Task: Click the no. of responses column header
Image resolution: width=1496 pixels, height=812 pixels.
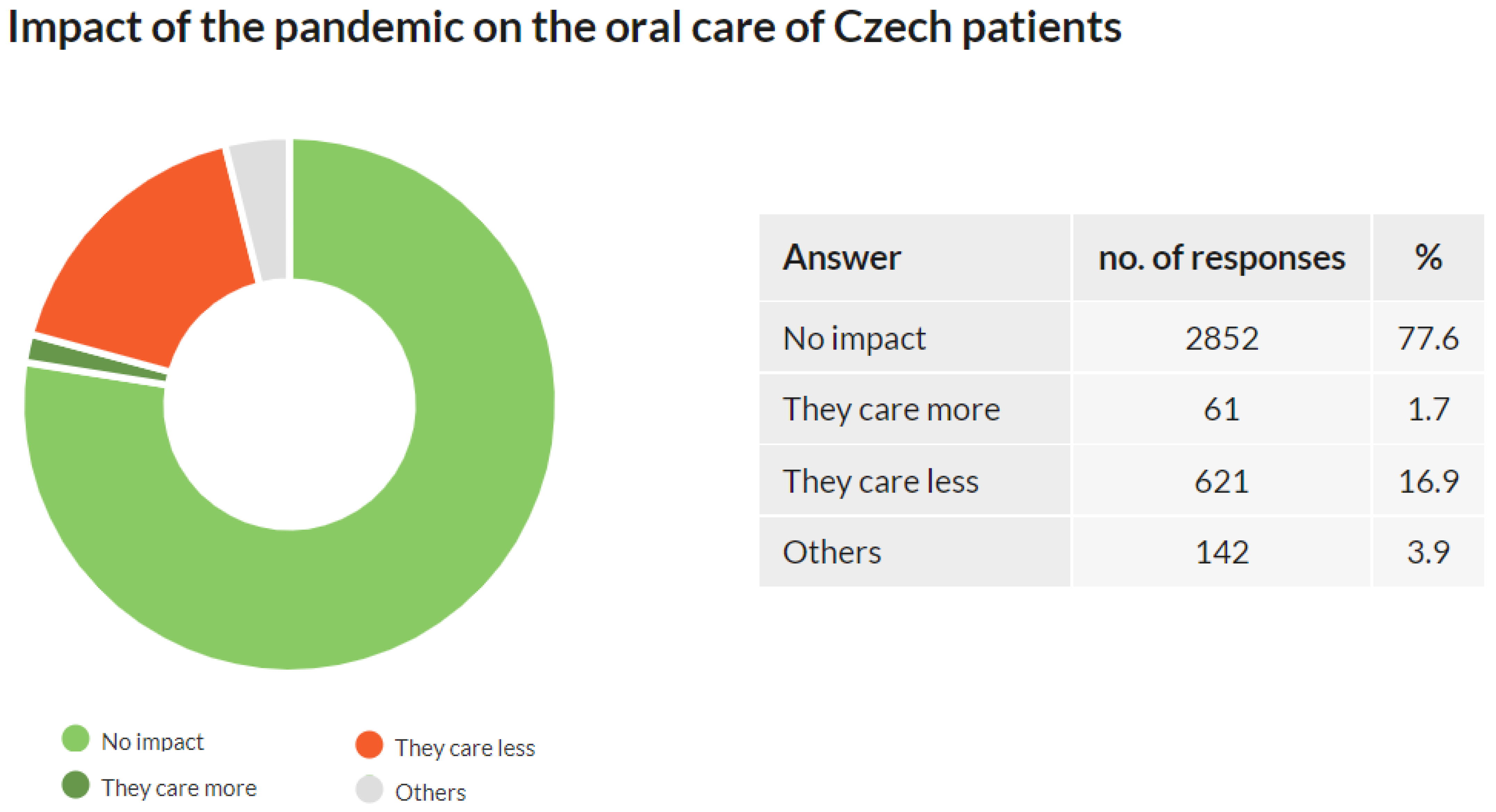Action: tap(1221, 258)
